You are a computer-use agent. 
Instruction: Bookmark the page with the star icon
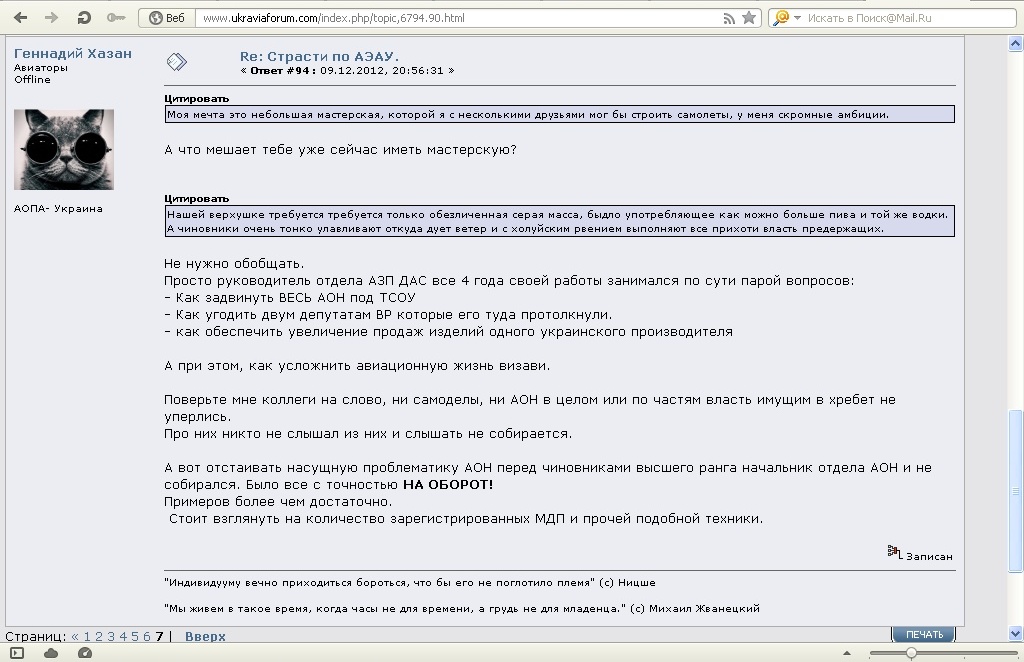[749, 18]
